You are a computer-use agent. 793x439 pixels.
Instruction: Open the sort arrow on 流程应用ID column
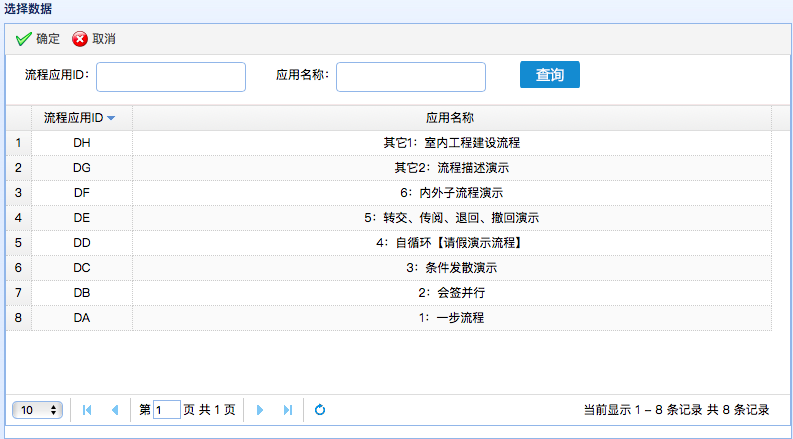coord(111,118)
